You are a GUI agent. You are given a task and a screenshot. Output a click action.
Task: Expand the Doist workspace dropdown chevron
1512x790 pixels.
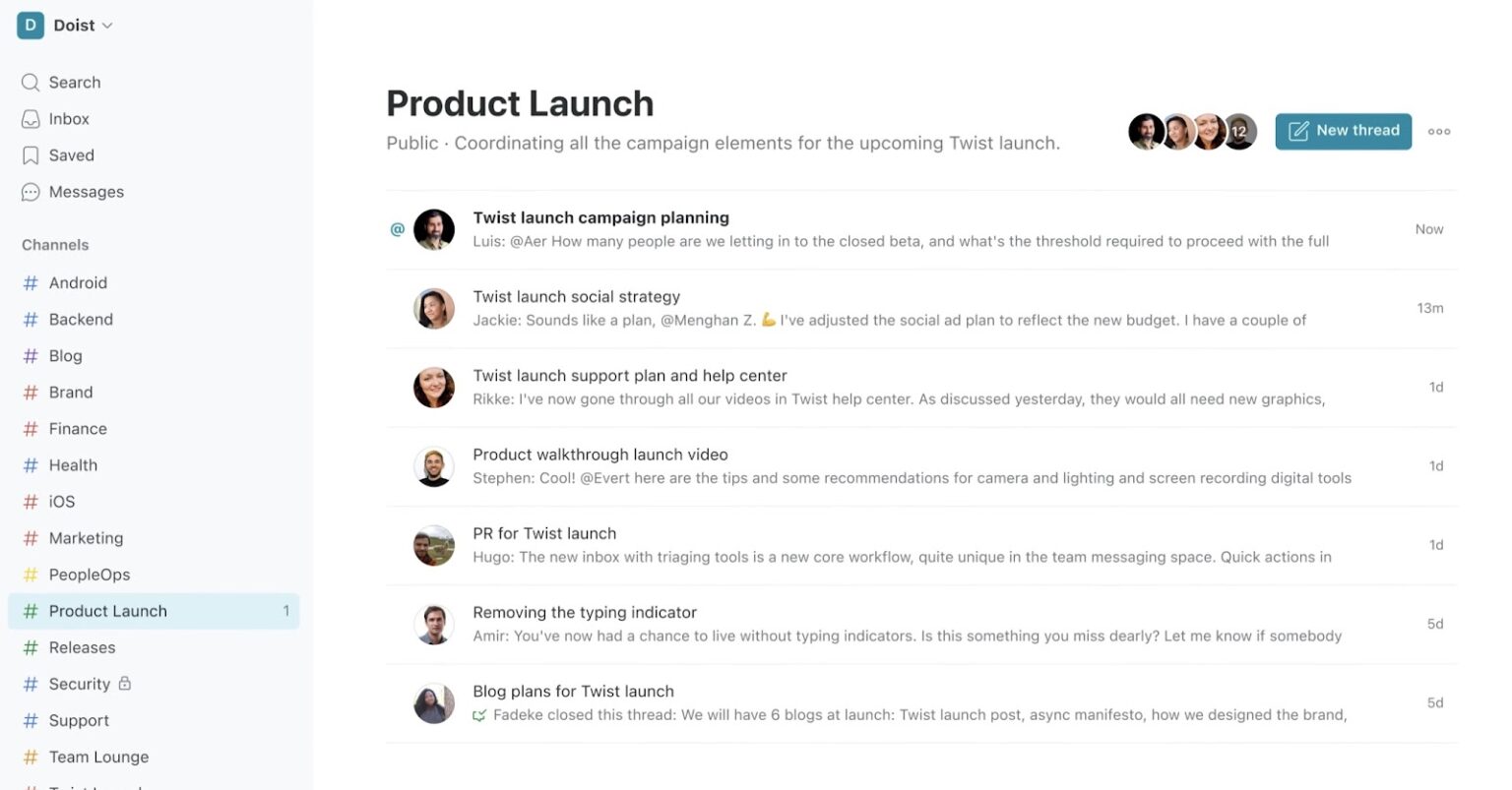[106, 26]
